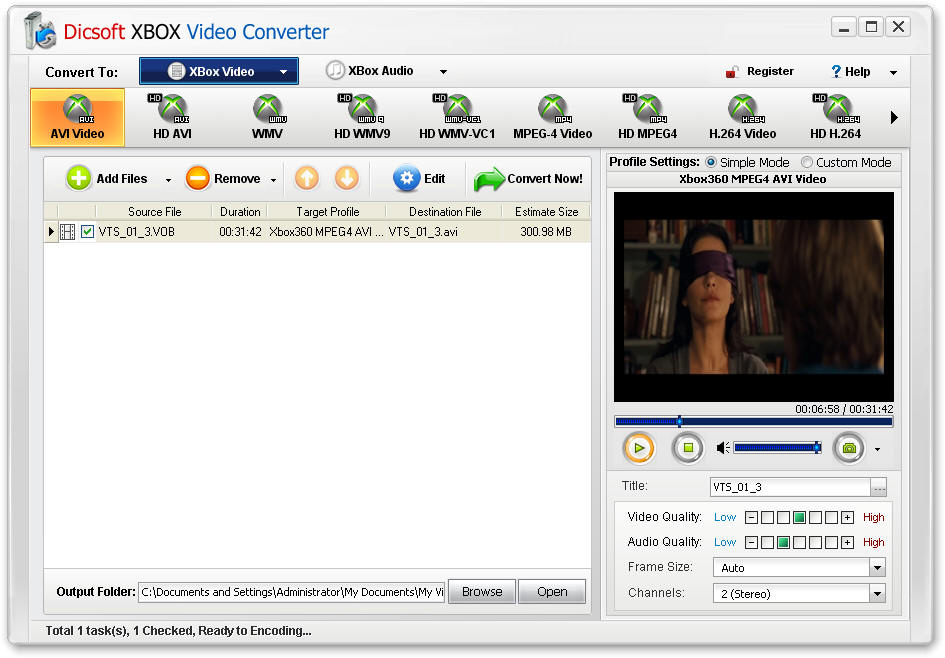Open the XBox Audio dropdown arrow
The height and width of the screenshot is (658, 945).
[444, 72]
